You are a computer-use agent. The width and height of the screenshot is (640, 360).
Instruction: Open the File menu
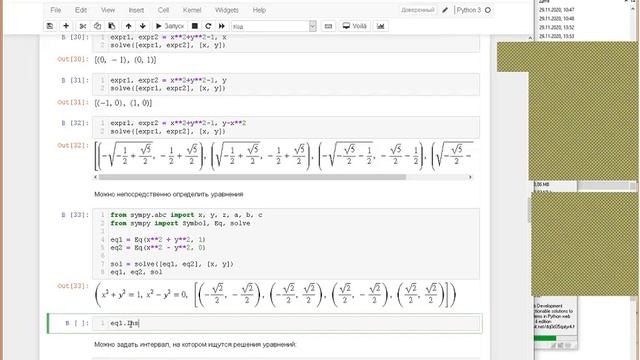tap(56, 10)
